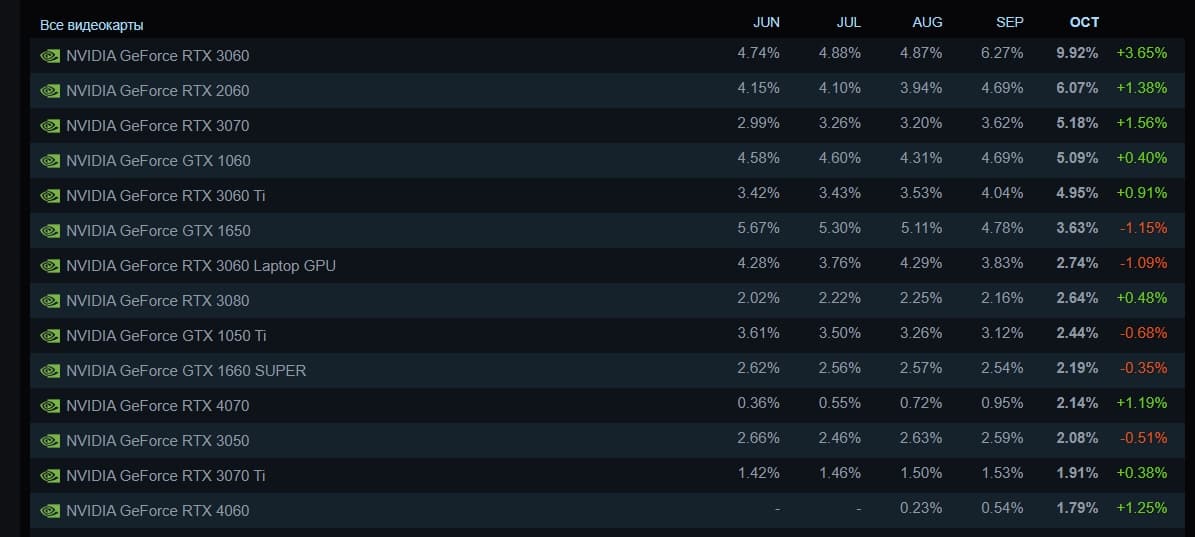The height and width of the screenshot is (537, 1195).
Task: Click the 'Все видеокарты' heading
Action: coord(91,25)
